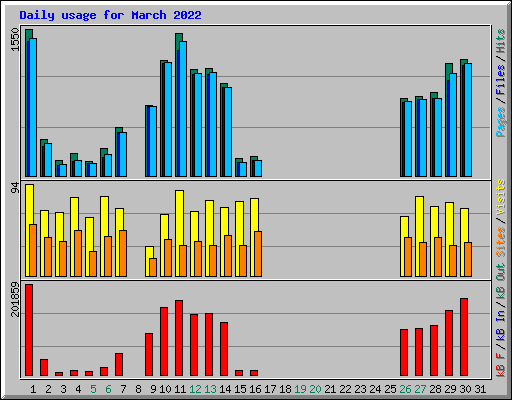The width and height of the screenshot is (512, 400).
Task: Select the day 1 visits yellow bar
Action: (28, 230)
